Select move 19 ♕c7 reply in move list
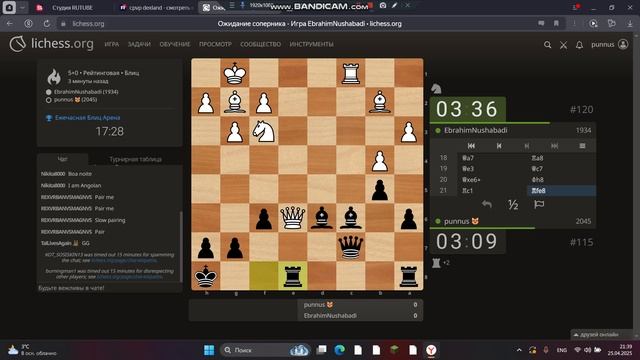 coord(561,169)
